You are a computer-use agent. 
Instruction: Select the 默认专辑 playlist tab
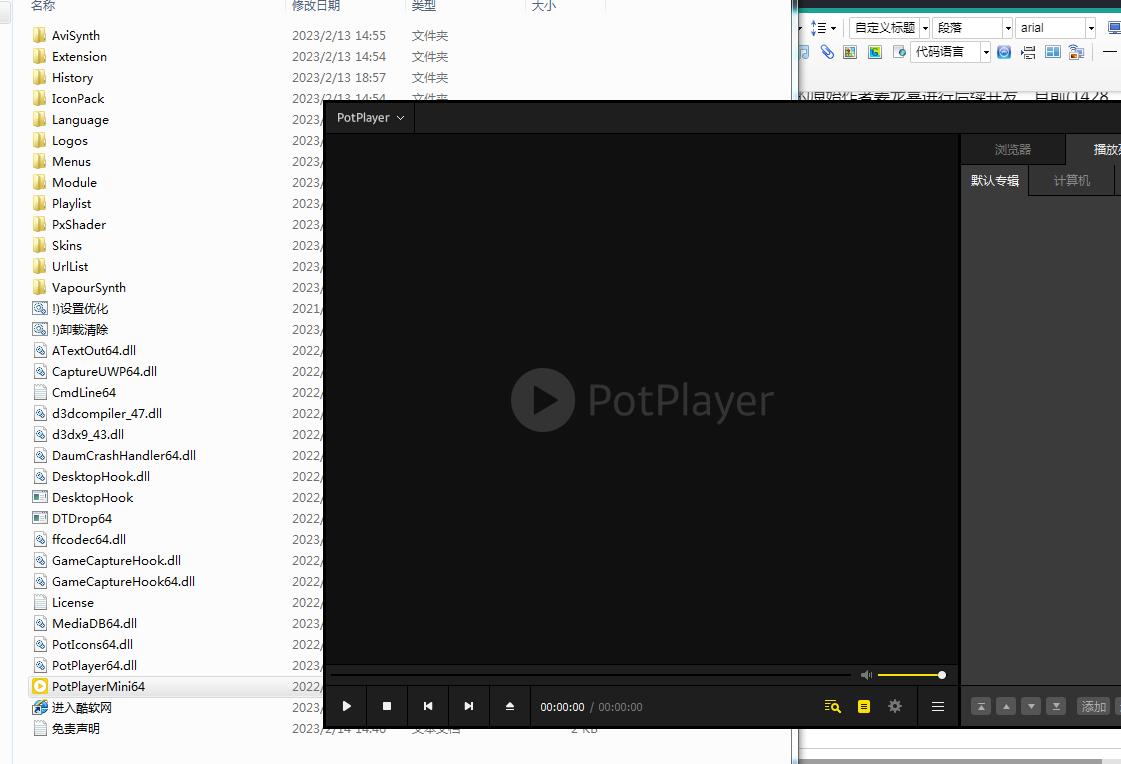994,180
